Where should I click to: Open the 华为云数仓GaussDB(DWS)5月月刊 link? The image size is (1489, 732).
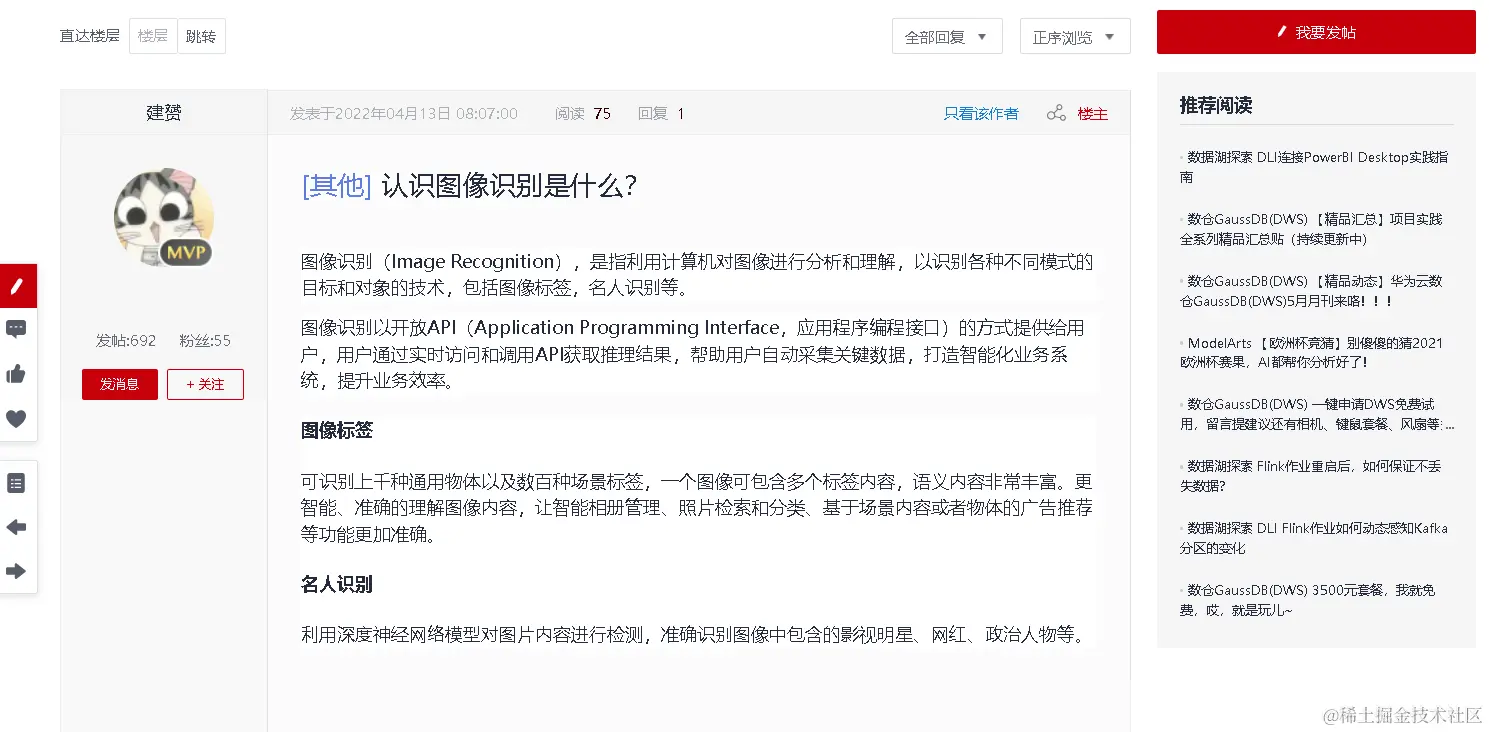coord(1311,291)
